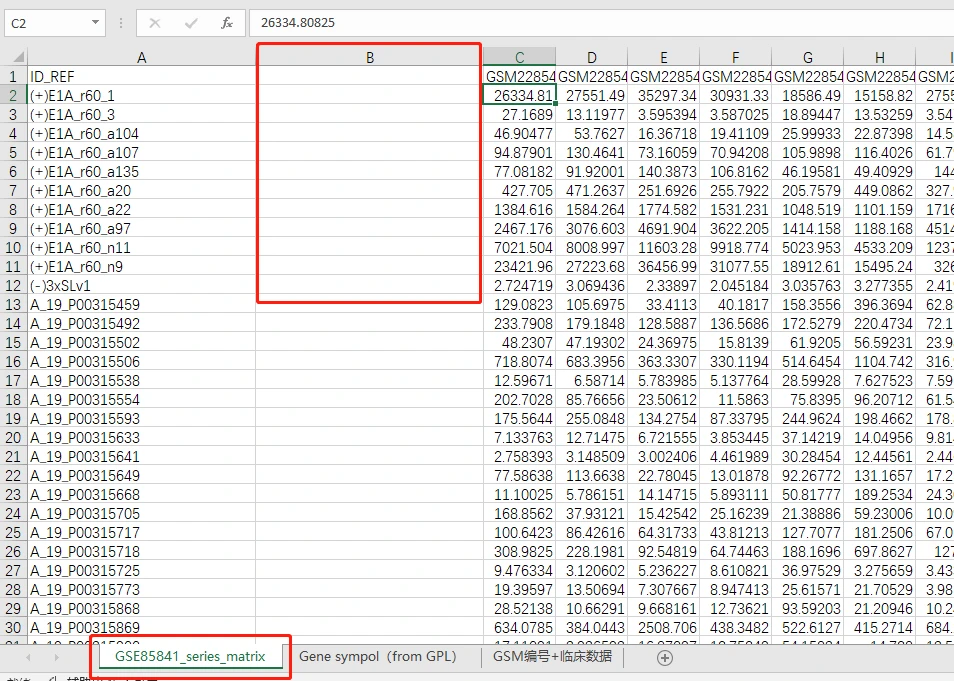The width and height of the screenshot is (954, 681).
Task: Select column H header
Action: pos(879,58)
